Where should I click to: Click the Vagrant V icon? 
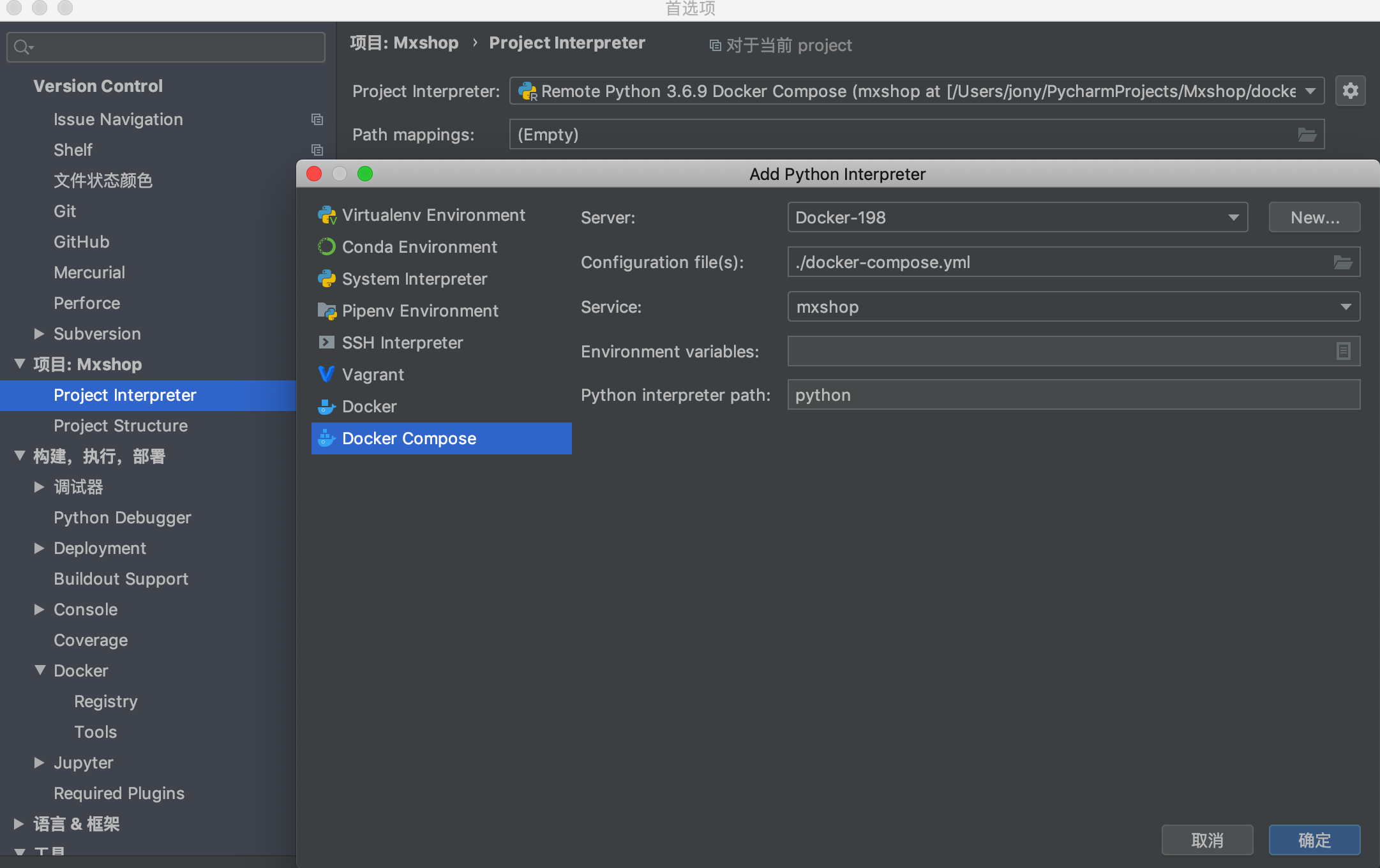[326, 374]
